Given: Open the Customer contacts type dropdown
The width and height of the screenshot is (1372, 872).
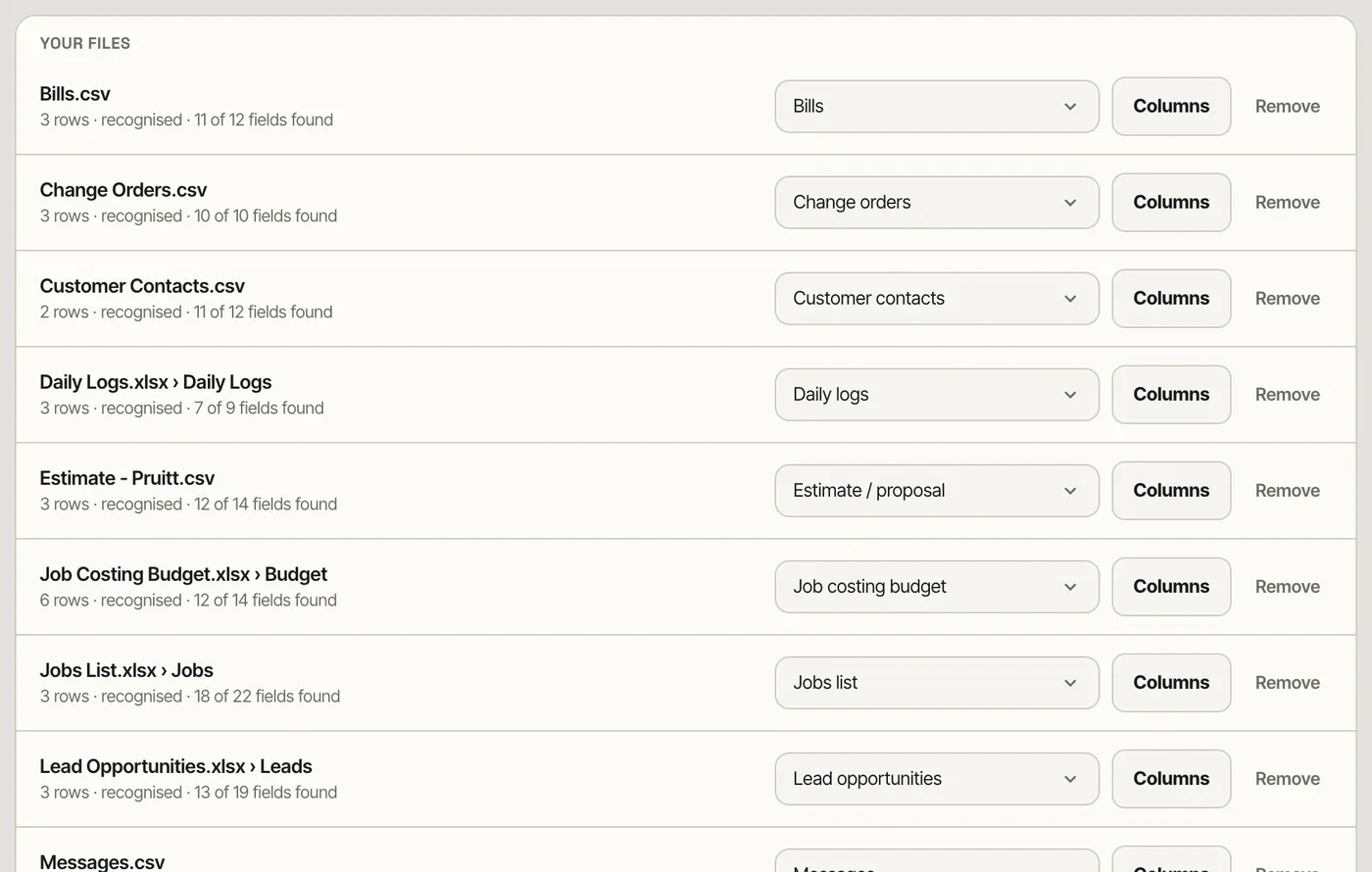Looking at the screenshot, I should coord(937,298).
